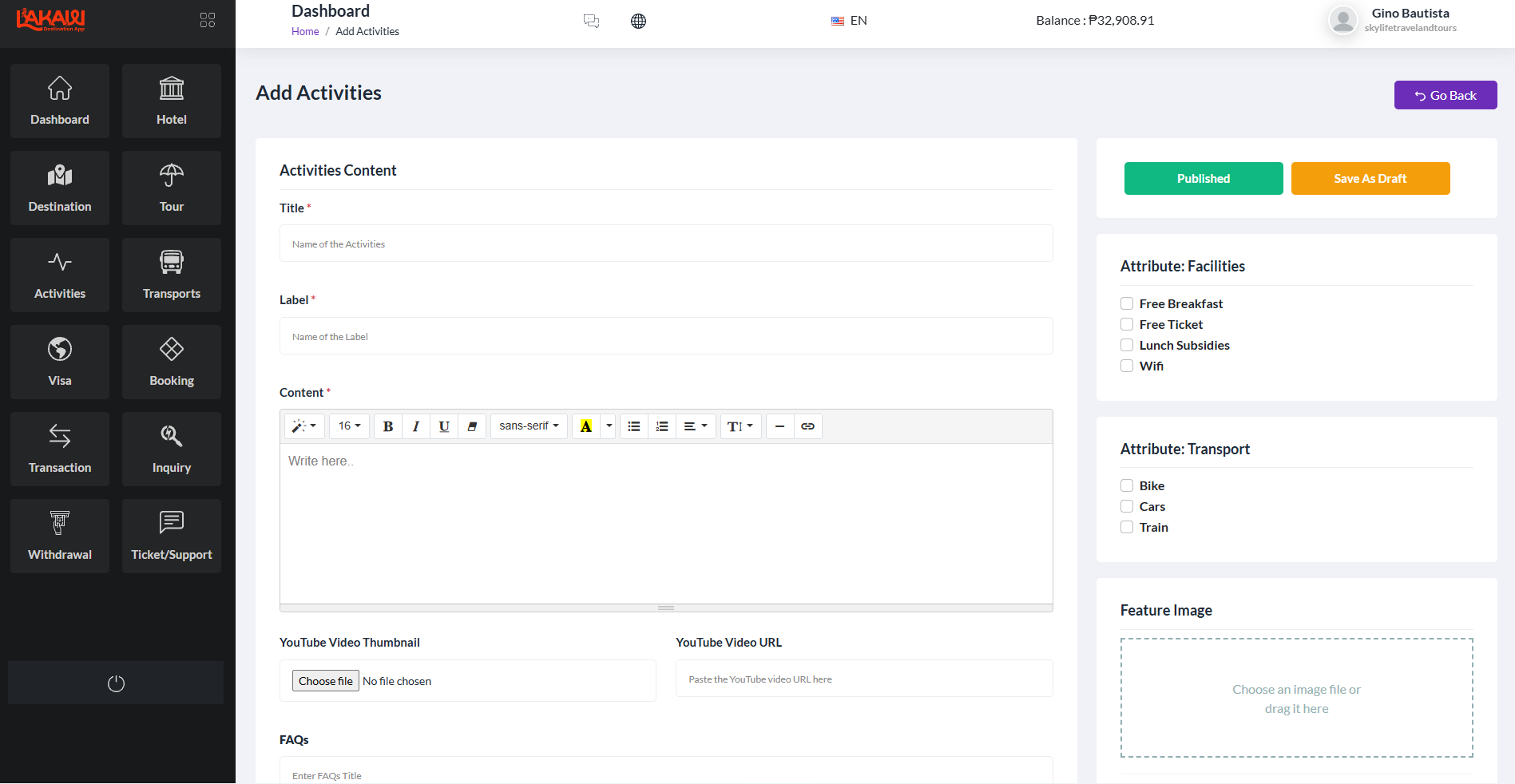Open the text color options arrow
The height and width of the screenshot is (784, 1515).
tap(609, 426)
